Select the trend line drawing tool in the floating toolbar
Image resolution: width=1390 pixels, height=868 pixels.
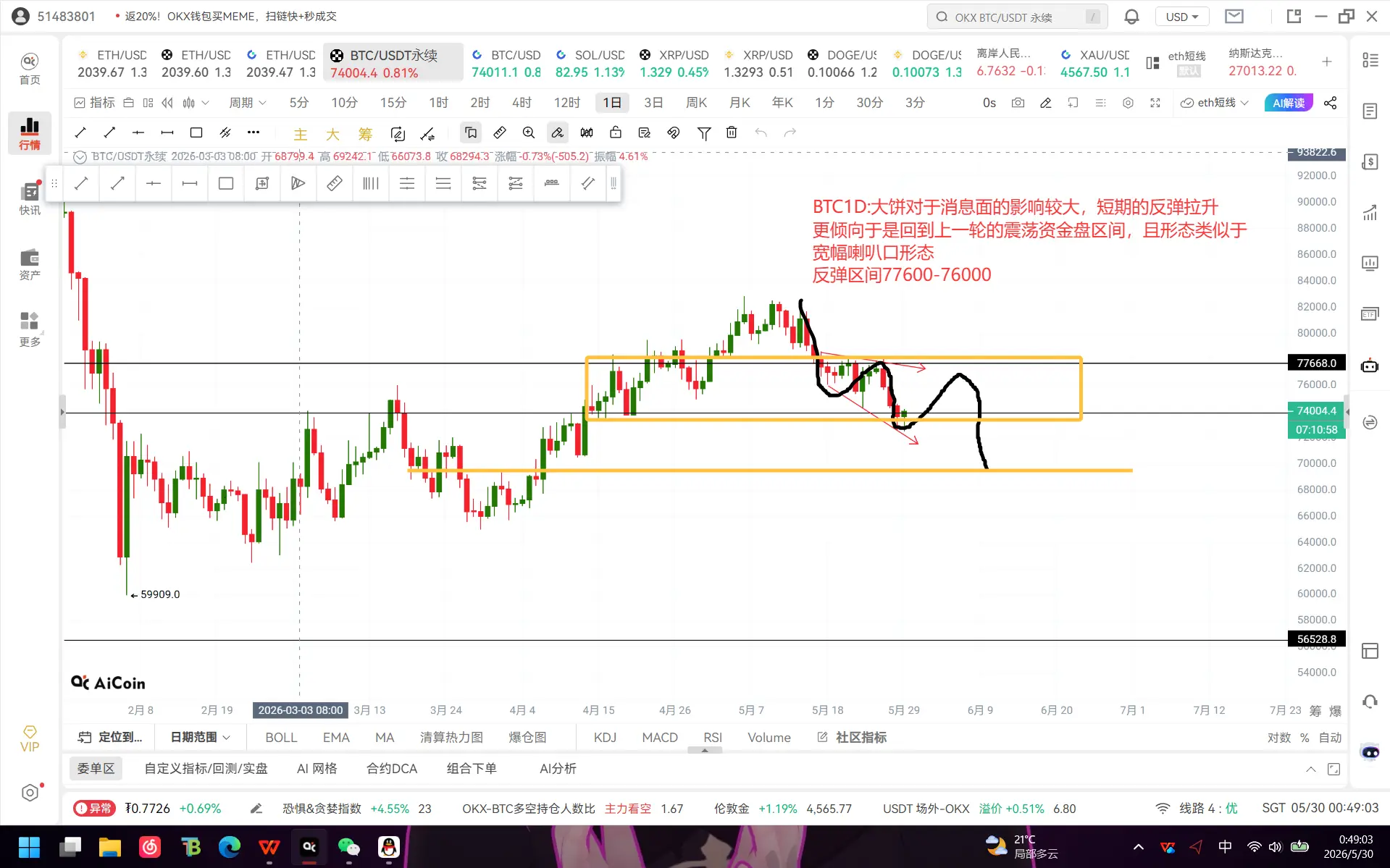point(81,183)
